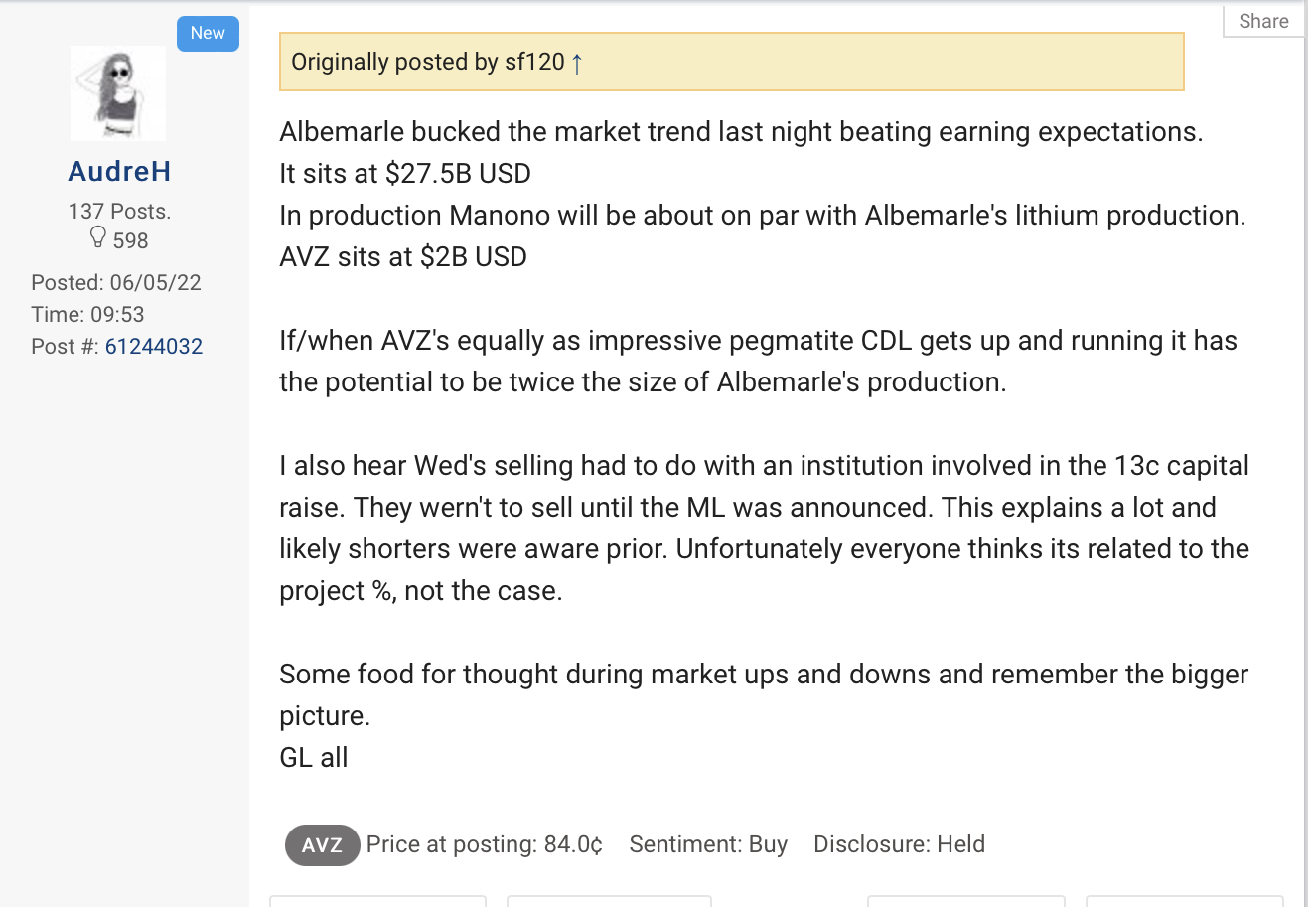The image size is (1316, 907).
Task: Click the 598 lightbulb count number
Action: (x=130, y=240)
